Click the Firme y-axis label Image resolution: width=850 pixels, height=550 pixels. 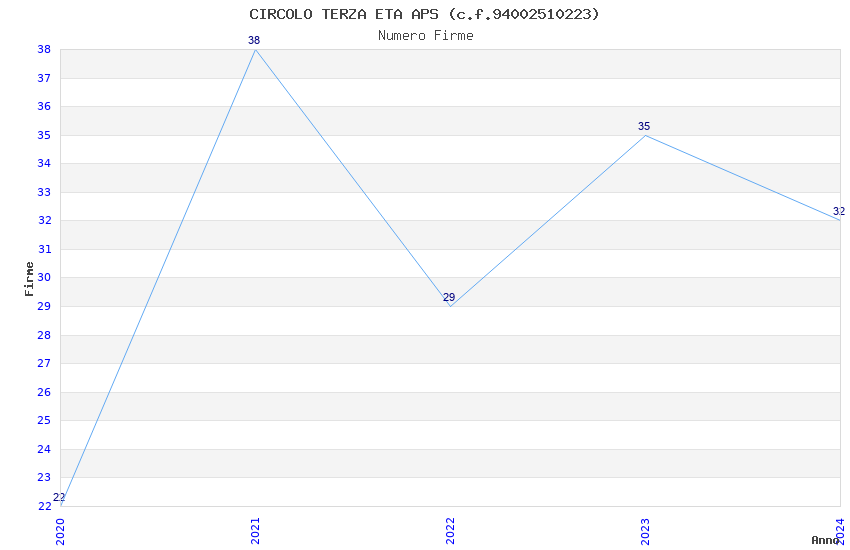(29, 279)
